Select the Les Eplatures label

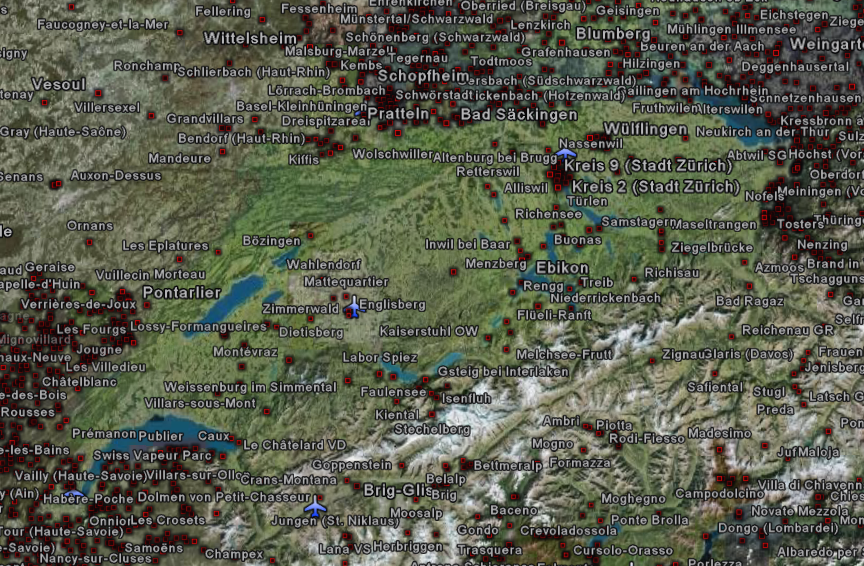[x=165, y=245]
